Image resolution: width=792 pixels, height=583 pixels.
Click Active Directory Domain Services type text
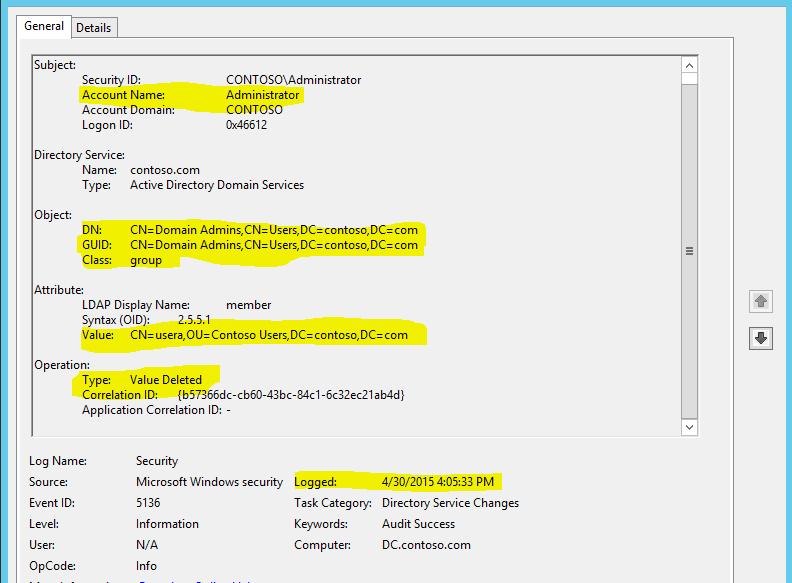pos(217,185)
